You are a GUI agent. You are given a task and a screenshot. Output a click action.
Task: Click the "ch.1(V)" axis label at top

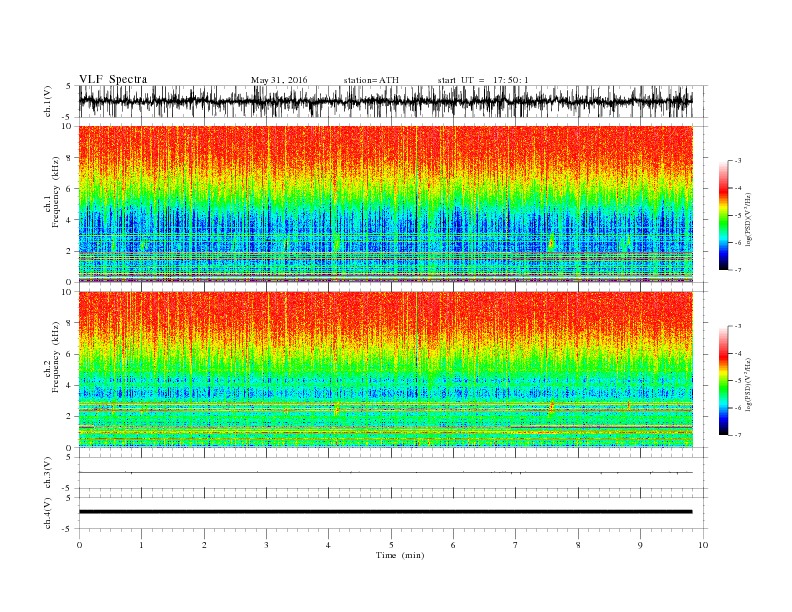[48, 102]
